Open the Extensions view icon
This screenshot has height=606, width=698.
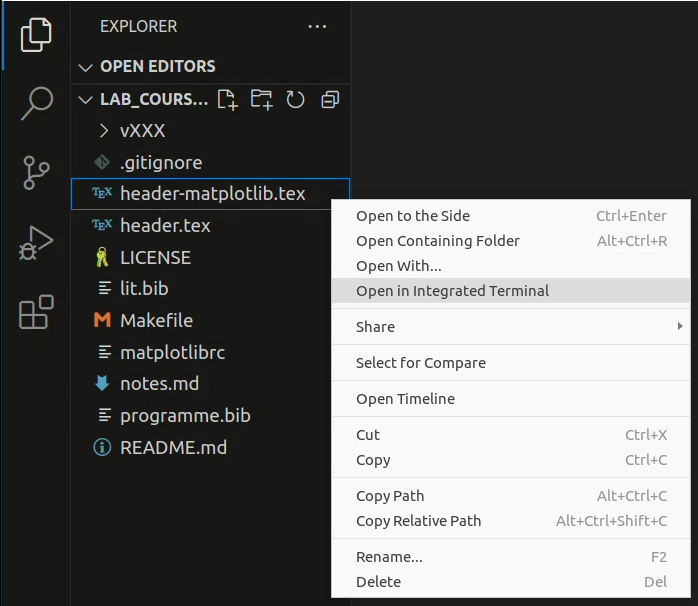36,312
